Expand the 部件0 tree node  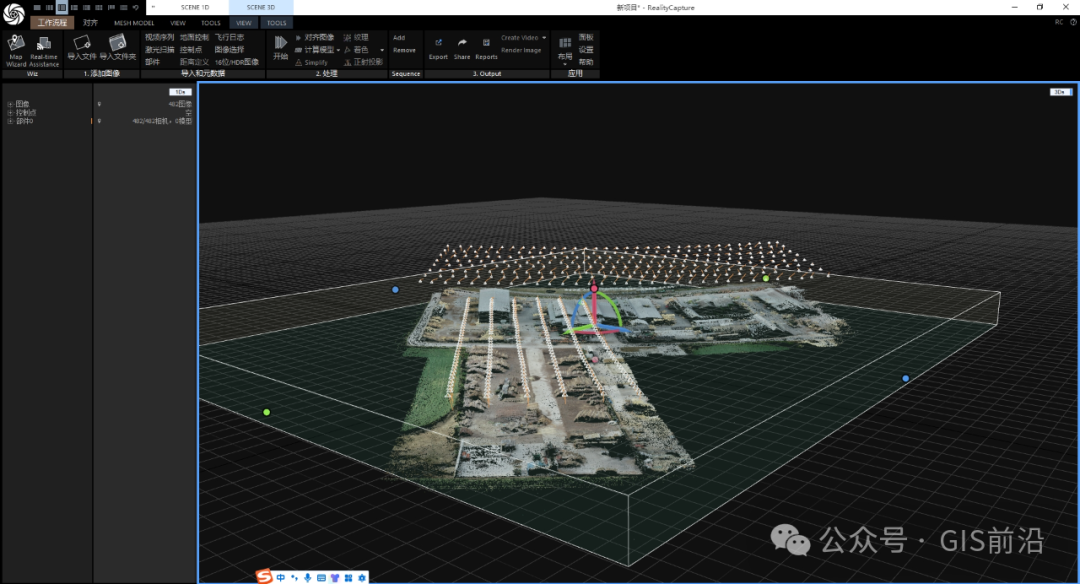click(10, 121)
